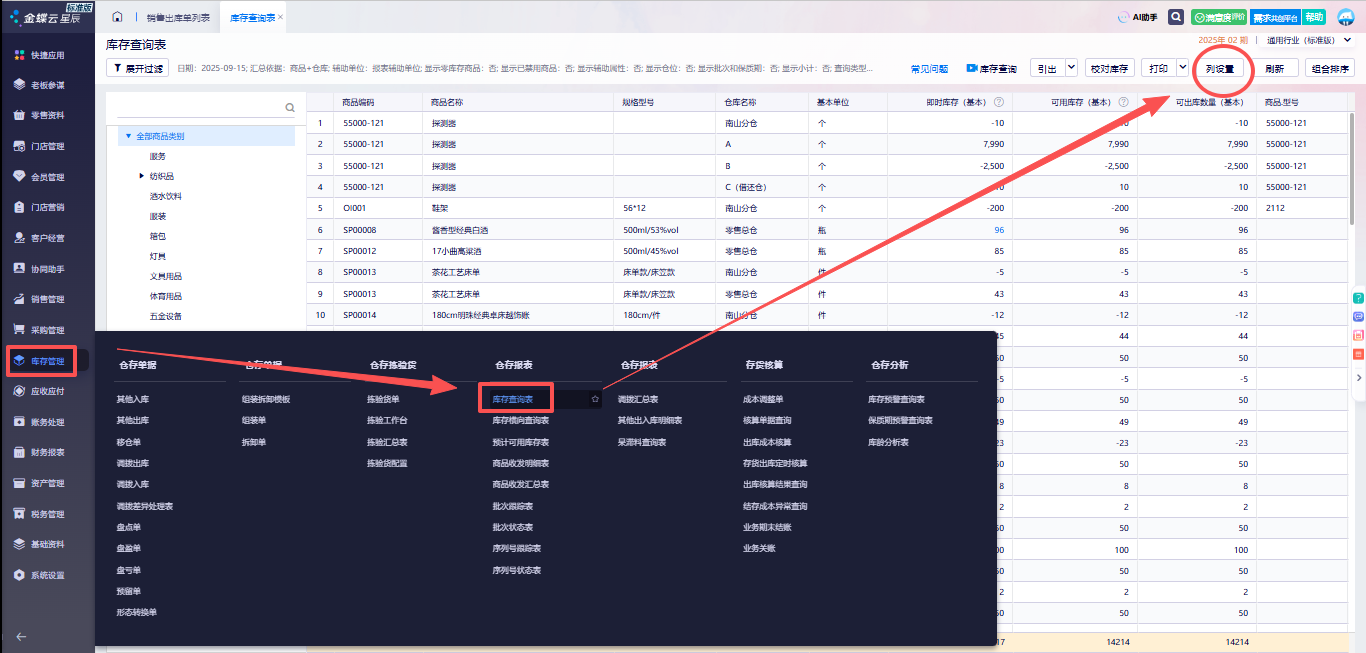1366x653 pixels.
Task: Click the user avatar icon
Action: pyautogui.click(x=1345, y=17)
